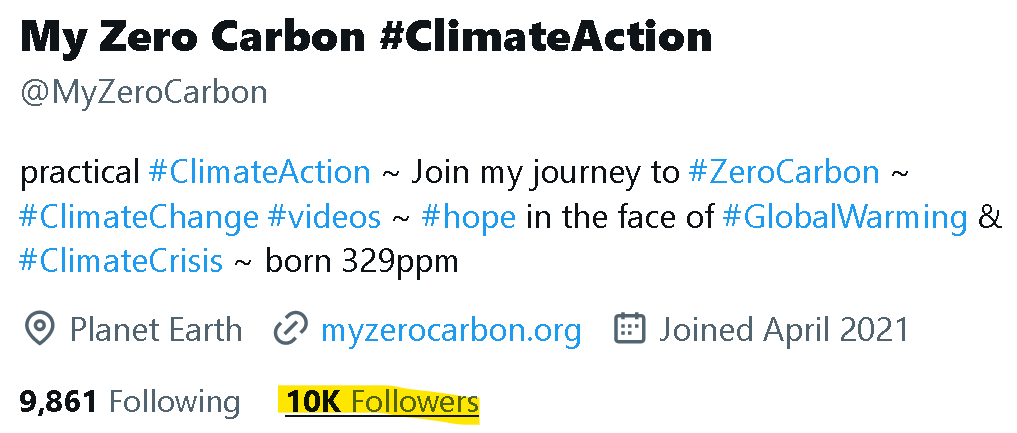Click the Planet Earth location text
Image resolution: width=1017 pixels, height=433 pixels.
coord(155,330)
